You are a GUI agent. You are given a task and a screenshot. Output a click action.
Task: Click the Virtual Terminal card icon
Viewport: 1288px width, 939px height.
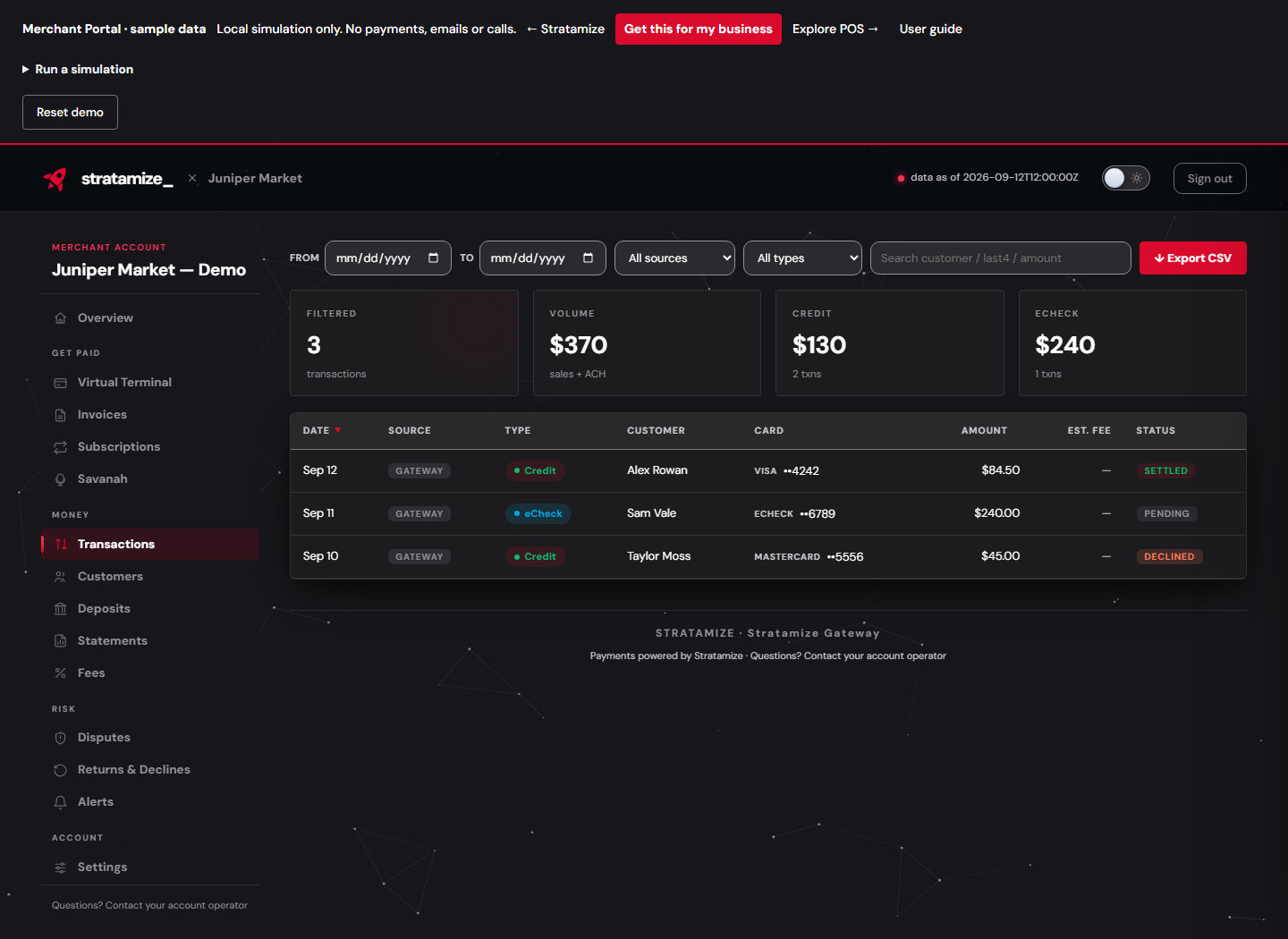(61, 383)
